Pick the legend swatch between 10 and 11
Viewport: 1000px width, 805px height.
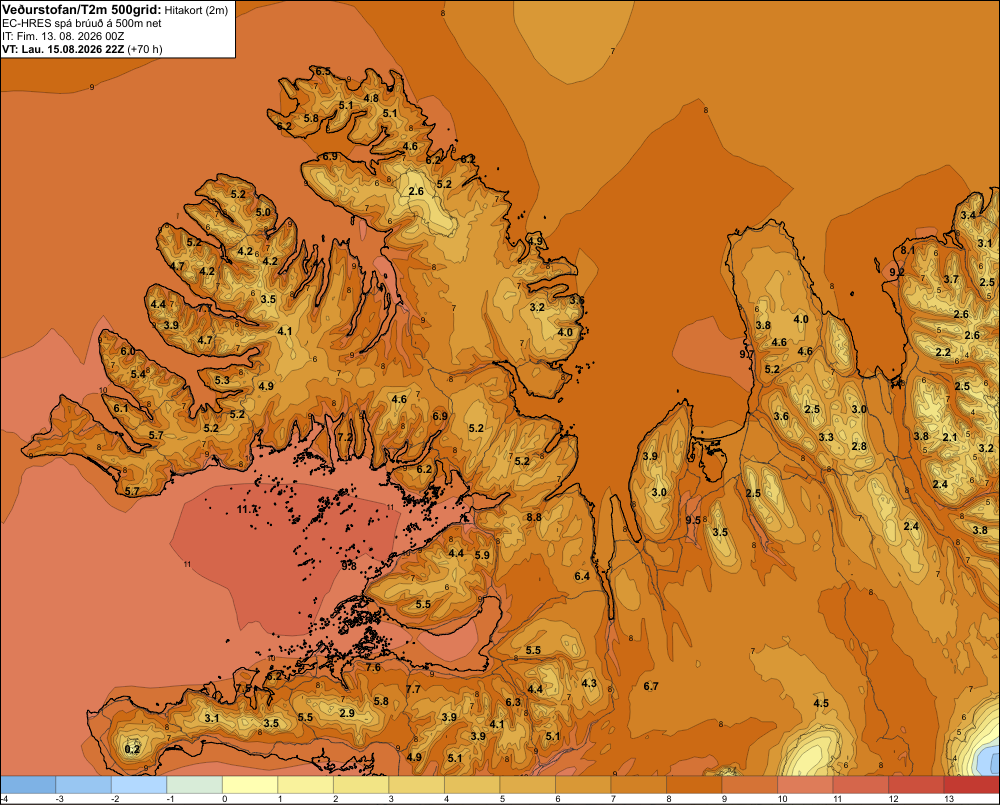tap(805, 785)
